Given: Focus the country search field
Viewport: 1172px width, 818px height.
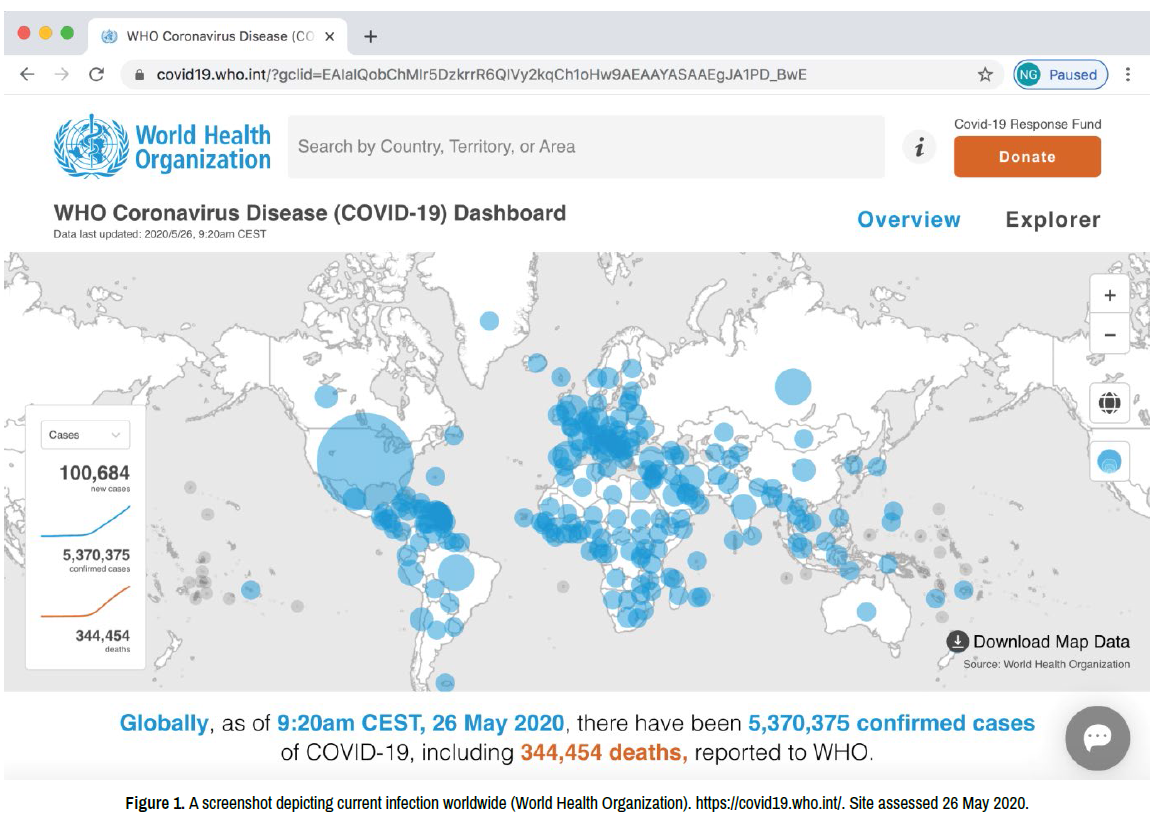Looking at the screenshot, I should (586, 147).
